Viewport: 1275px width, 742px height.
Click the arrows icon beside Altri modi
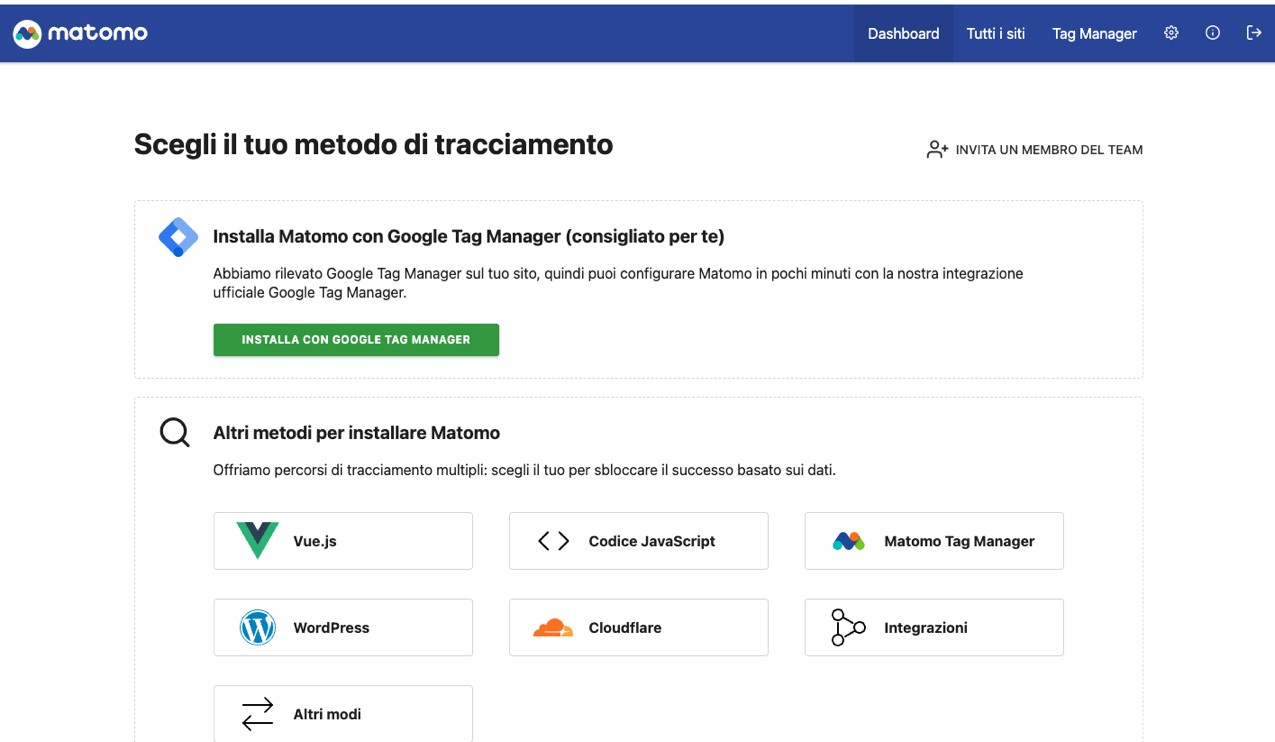(x=257, y=714)
